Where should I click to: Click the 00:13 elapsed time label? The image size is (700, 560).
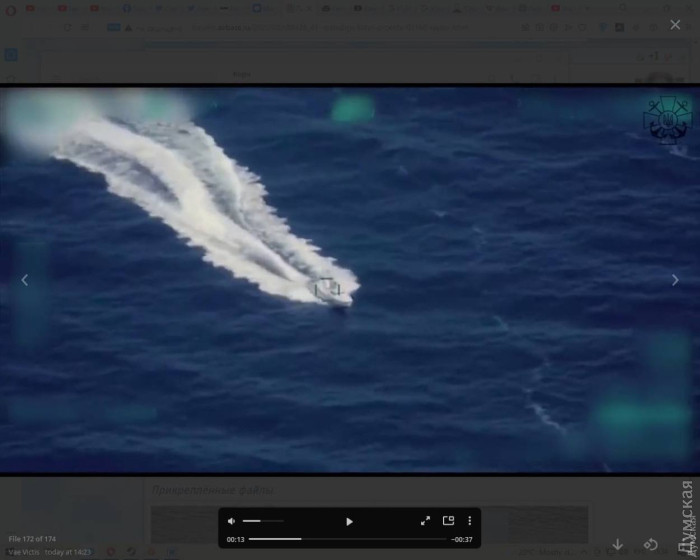(x=236, y=539)
